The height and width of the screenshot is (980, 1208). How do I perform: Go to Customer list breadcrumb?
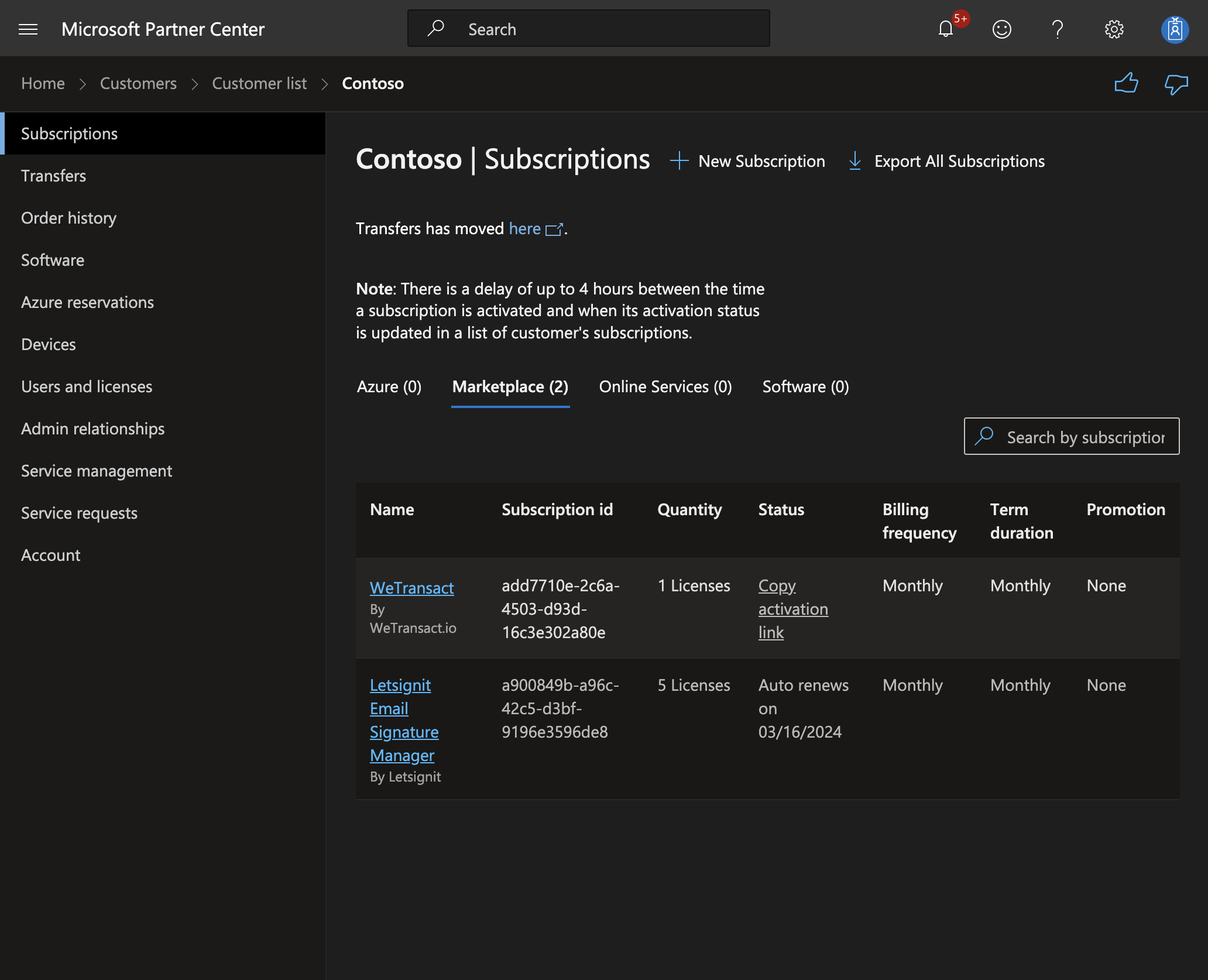(259, 84)
